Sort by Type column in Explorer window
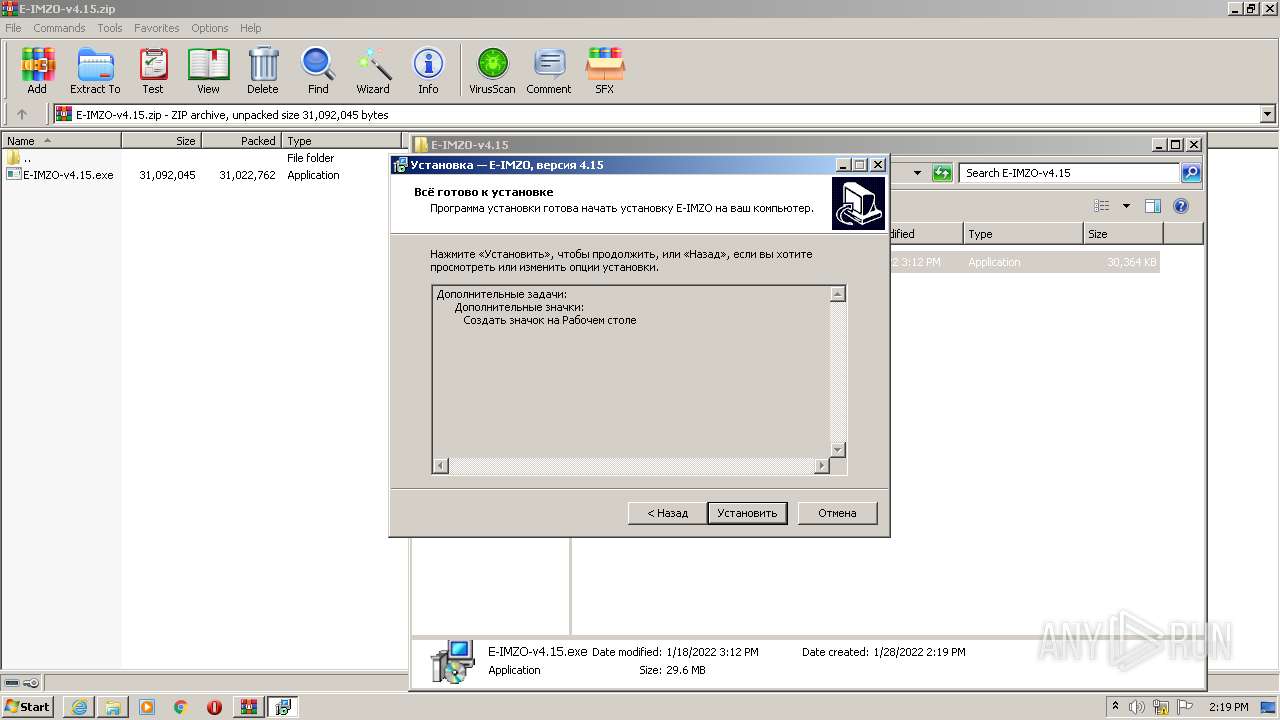1280x720 pixels. point(1023,234)
